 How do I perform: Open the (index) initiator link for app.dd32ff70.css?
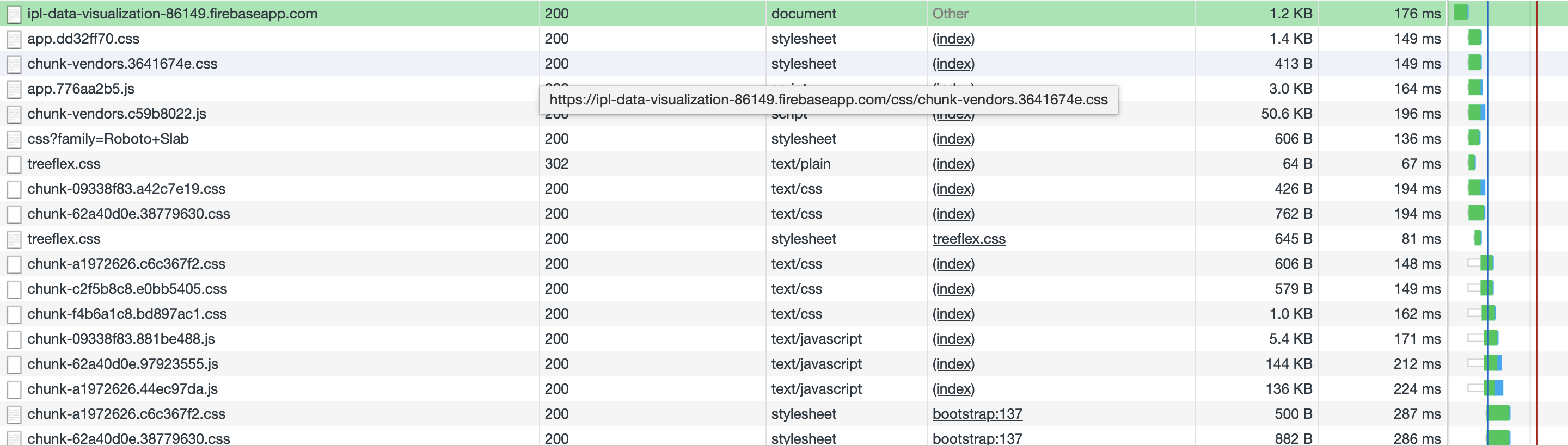coord(953,39)
